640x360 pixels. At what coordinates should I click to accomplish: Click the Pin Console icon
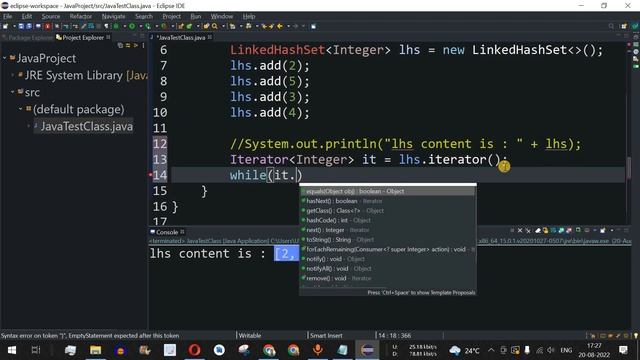pyautogui.click(x=578, y=231)
